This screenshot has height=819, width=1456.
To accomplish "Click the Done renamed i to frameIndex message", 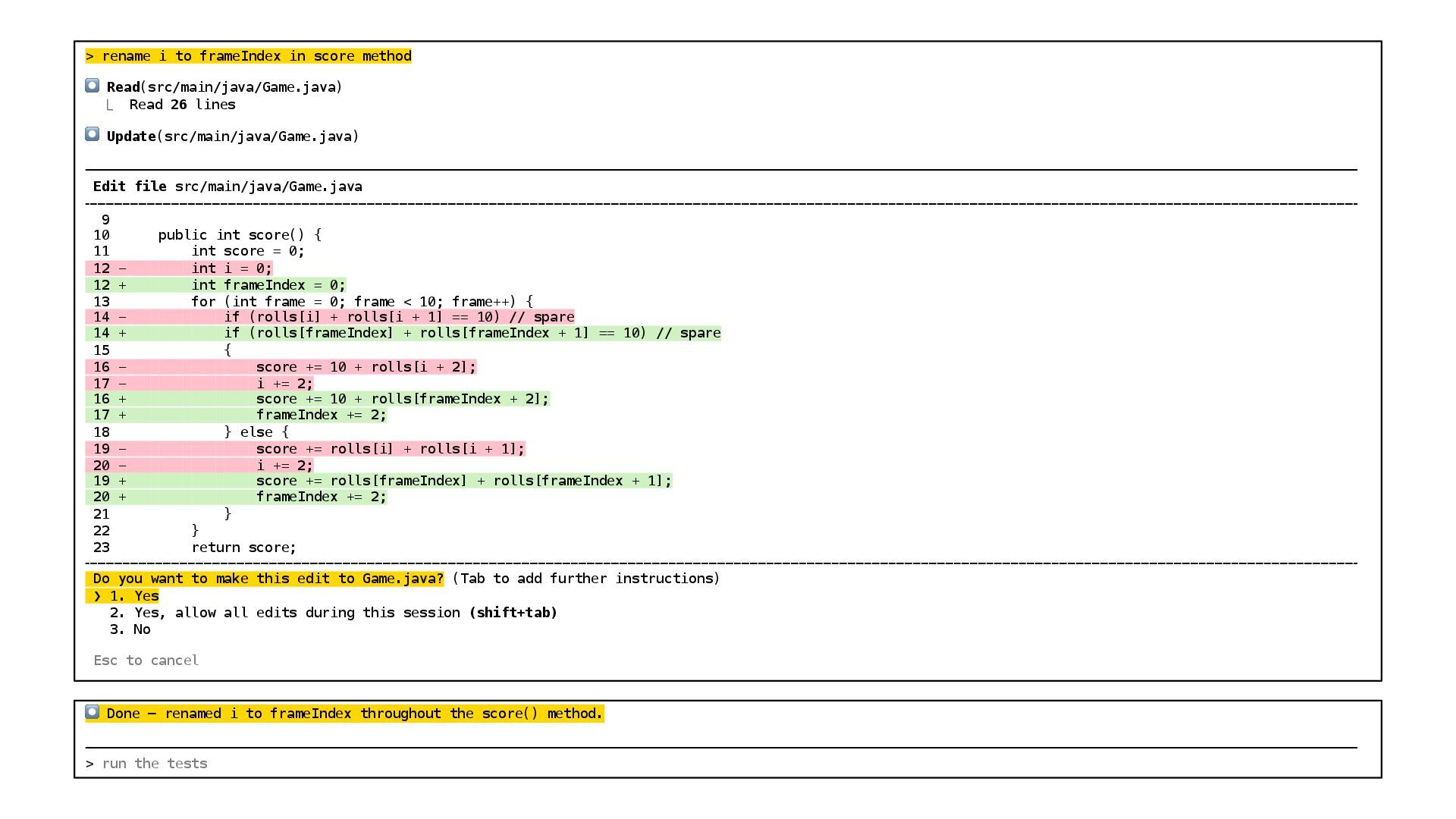I will click(354, 714).
